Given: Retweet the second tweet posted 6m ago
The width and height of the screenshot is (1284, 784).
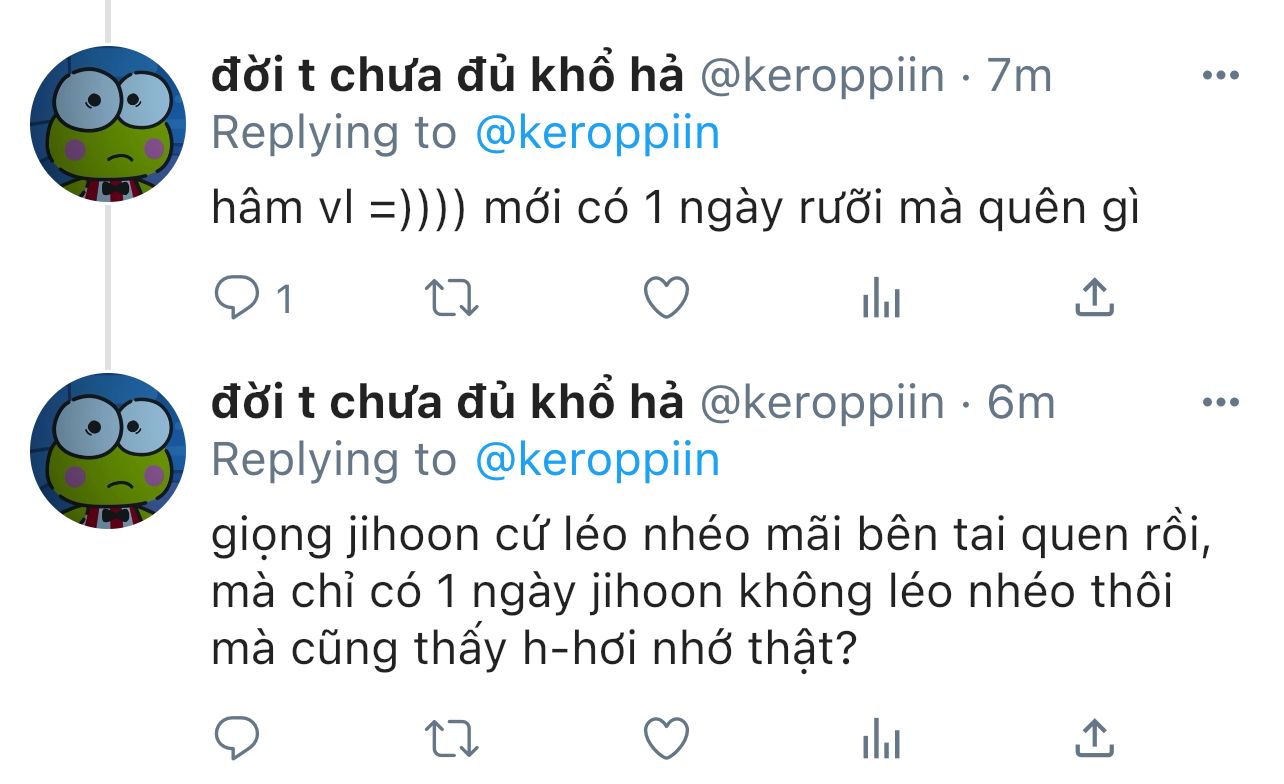Looking at the screenshot, I should tap(452, 739).
